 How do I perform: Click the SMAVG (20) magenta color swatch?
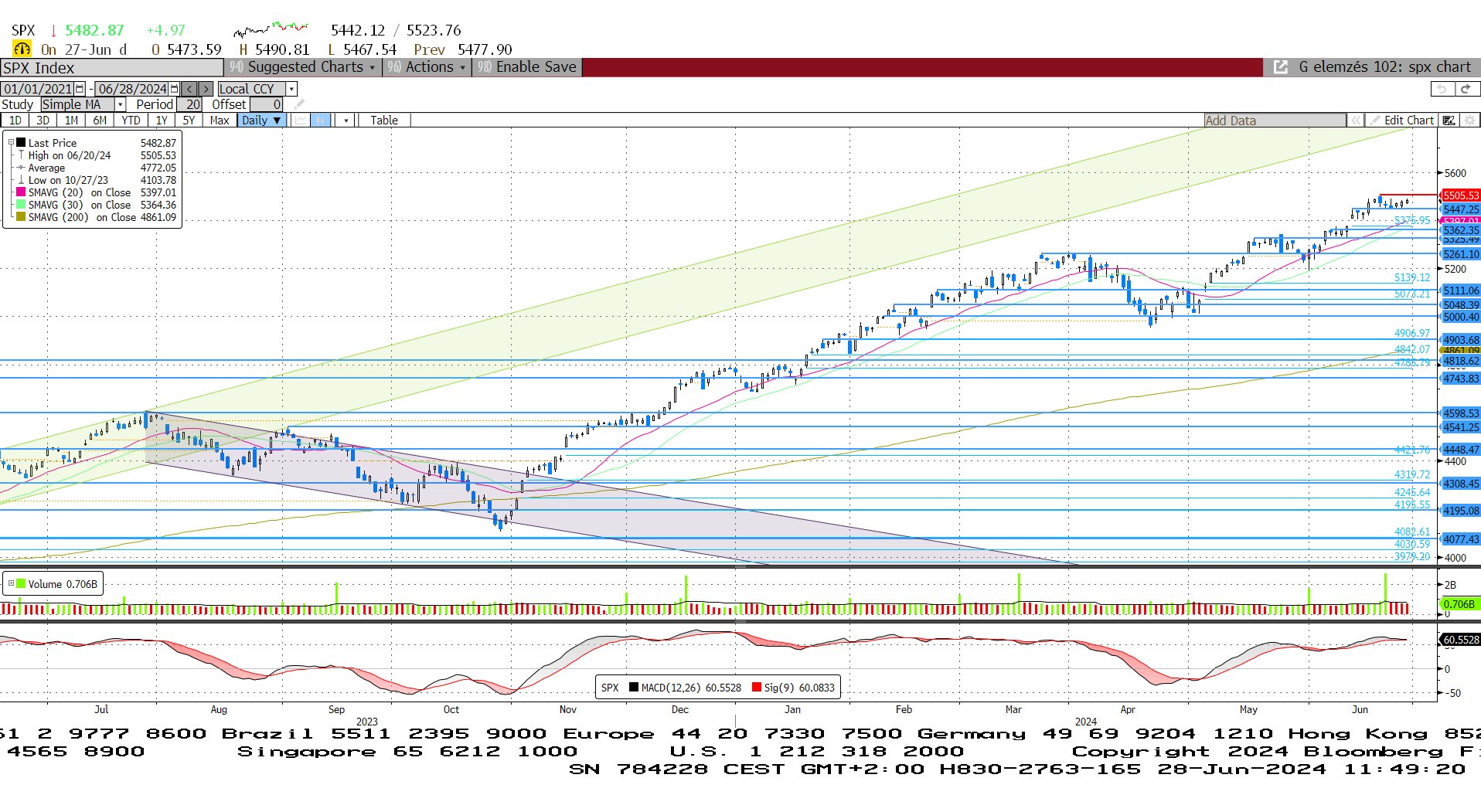(21, 192)
